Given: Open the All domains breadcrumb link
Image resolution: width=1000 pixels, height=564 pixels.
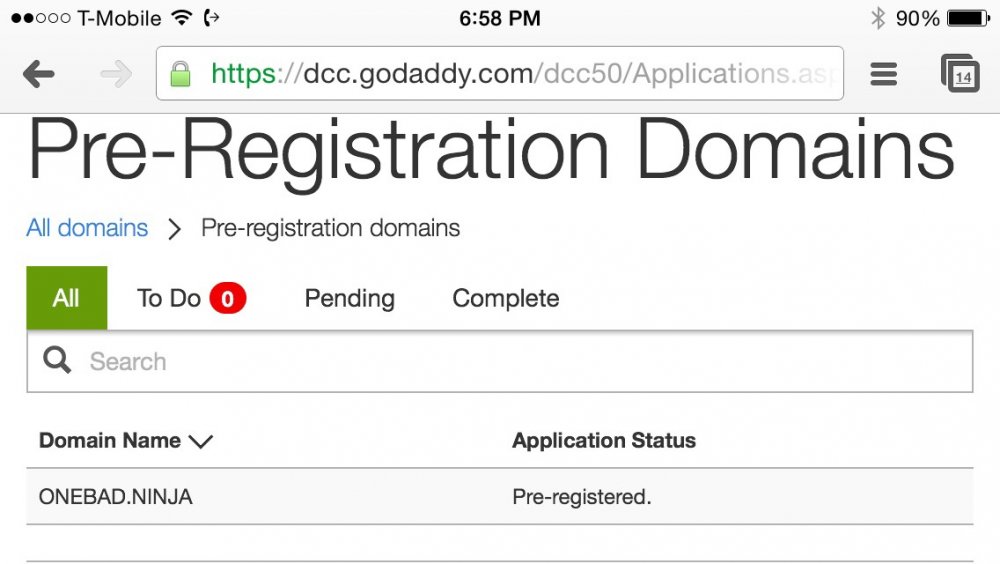Looking at the screenshot, I should [x=87, y=228].
